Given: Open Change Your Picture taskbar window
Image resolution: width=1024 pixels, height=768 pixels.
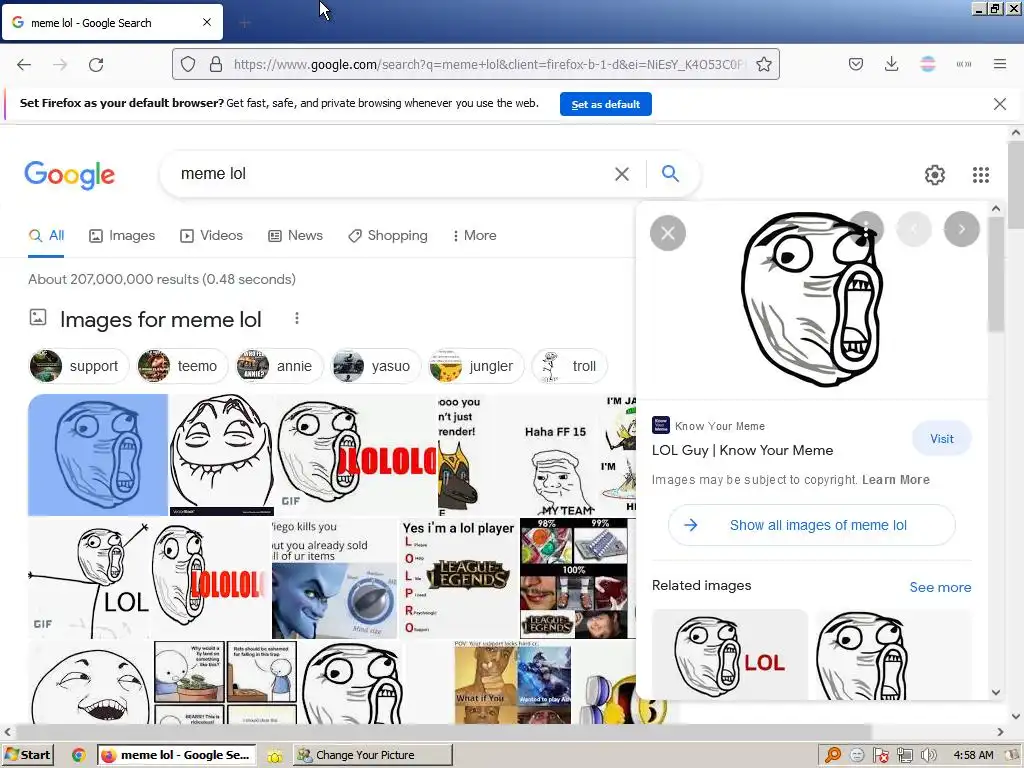Looking at the screenshot, I should (x=373, y=755).
